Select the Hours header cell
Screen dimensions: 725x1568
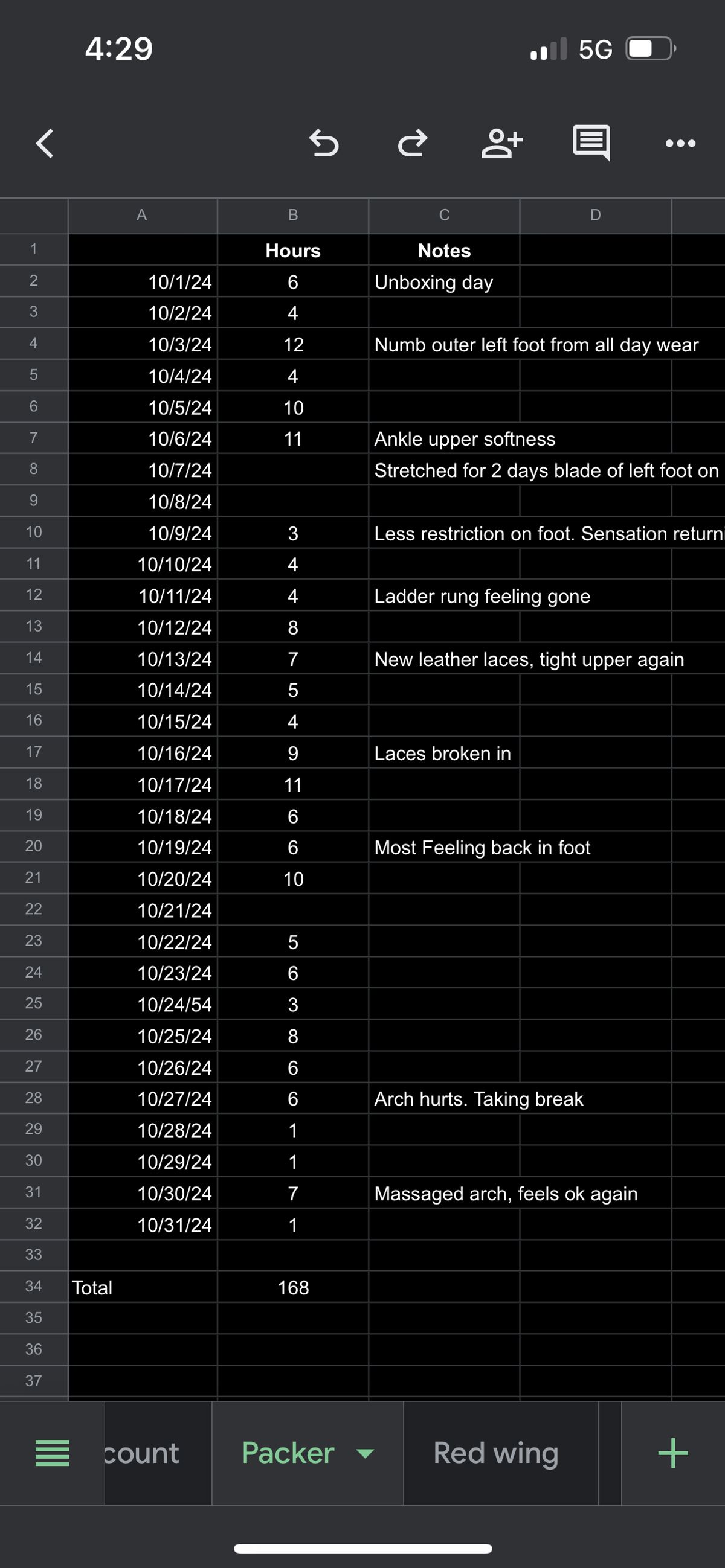(293, 249)
